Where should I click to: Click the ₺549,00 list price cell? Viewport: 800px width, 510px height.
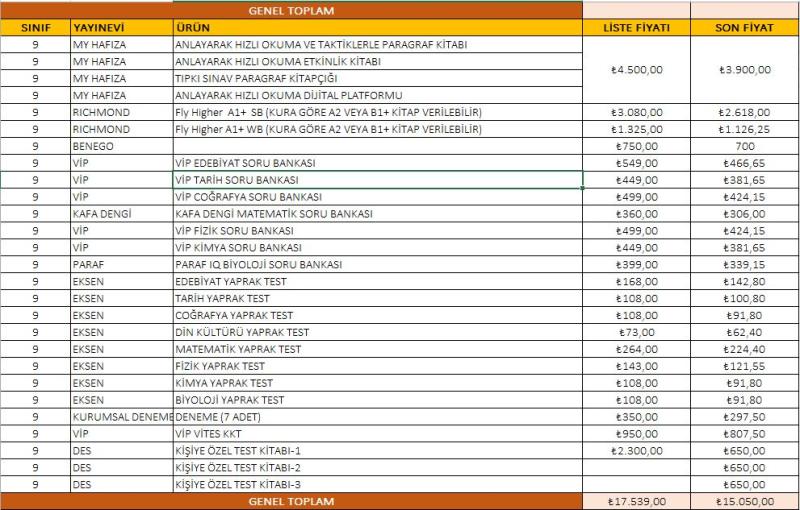click(x=636, y=163)
